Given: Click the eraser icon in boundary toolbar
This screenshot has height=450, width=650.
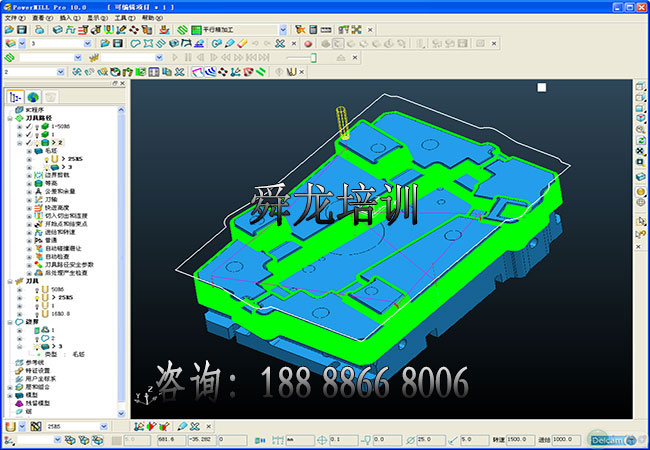Looking at the screenshot, I should 242,44.
